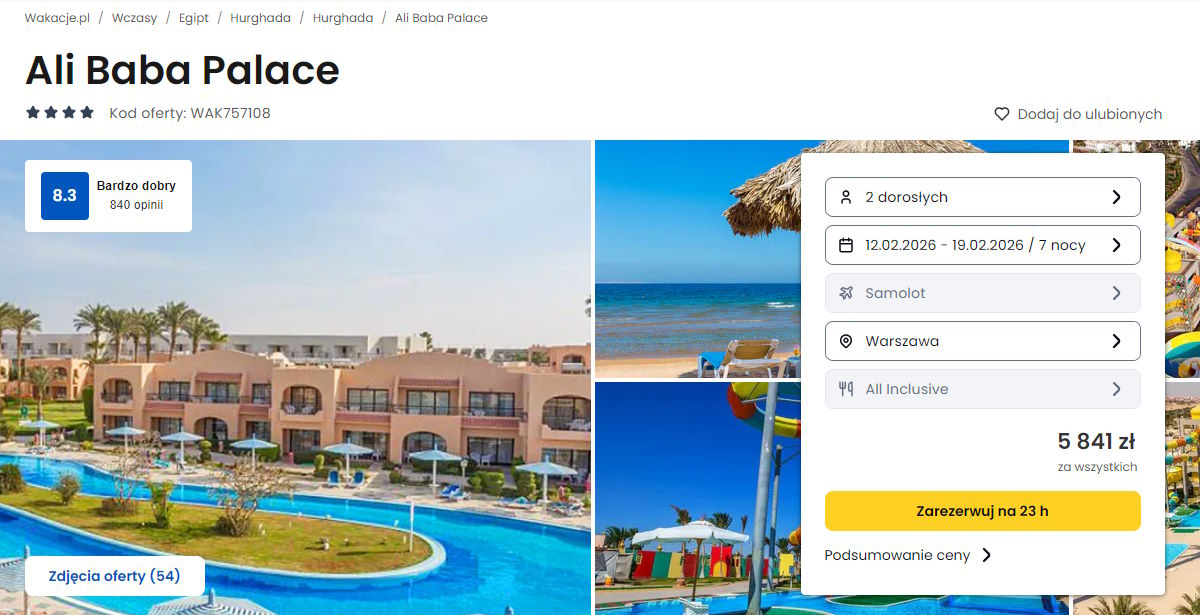The width and height of the screenshot is (1200, 615).
Task: View the beach umbrella photo thumbnail
Action: 698,259
